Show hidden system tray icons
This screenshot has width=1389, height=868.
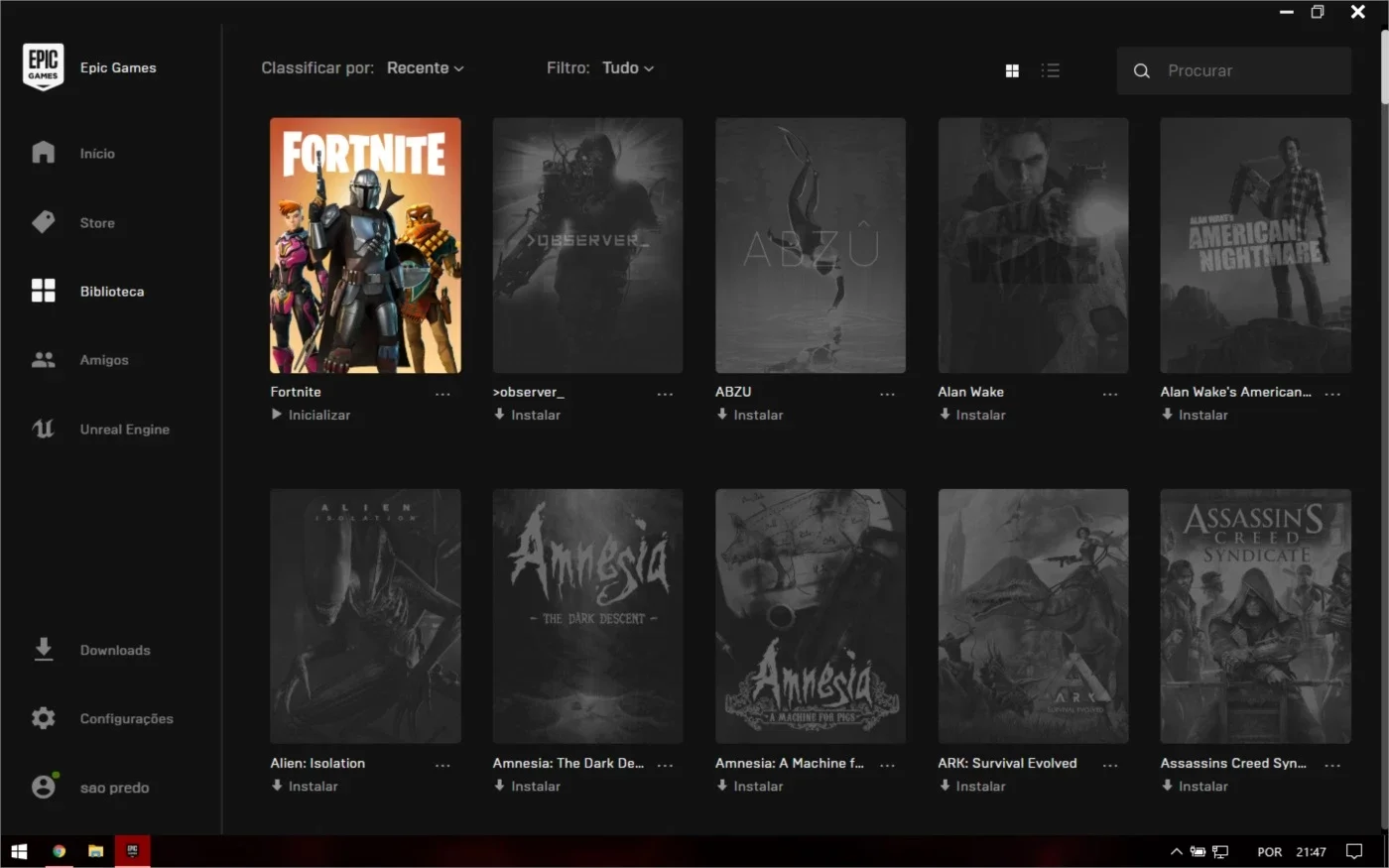1176,851
